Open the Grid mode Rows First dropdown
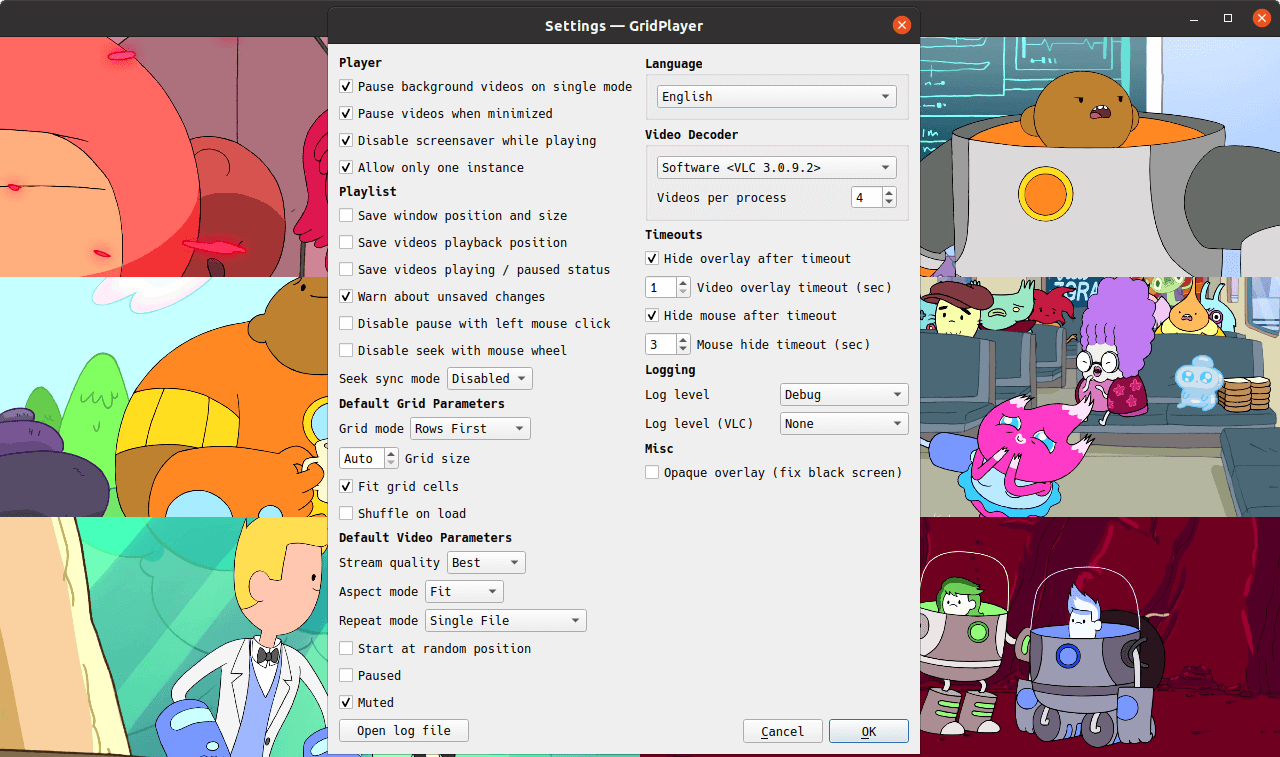The width and height of the screenshot is (1280, 757). coord(470,429)
